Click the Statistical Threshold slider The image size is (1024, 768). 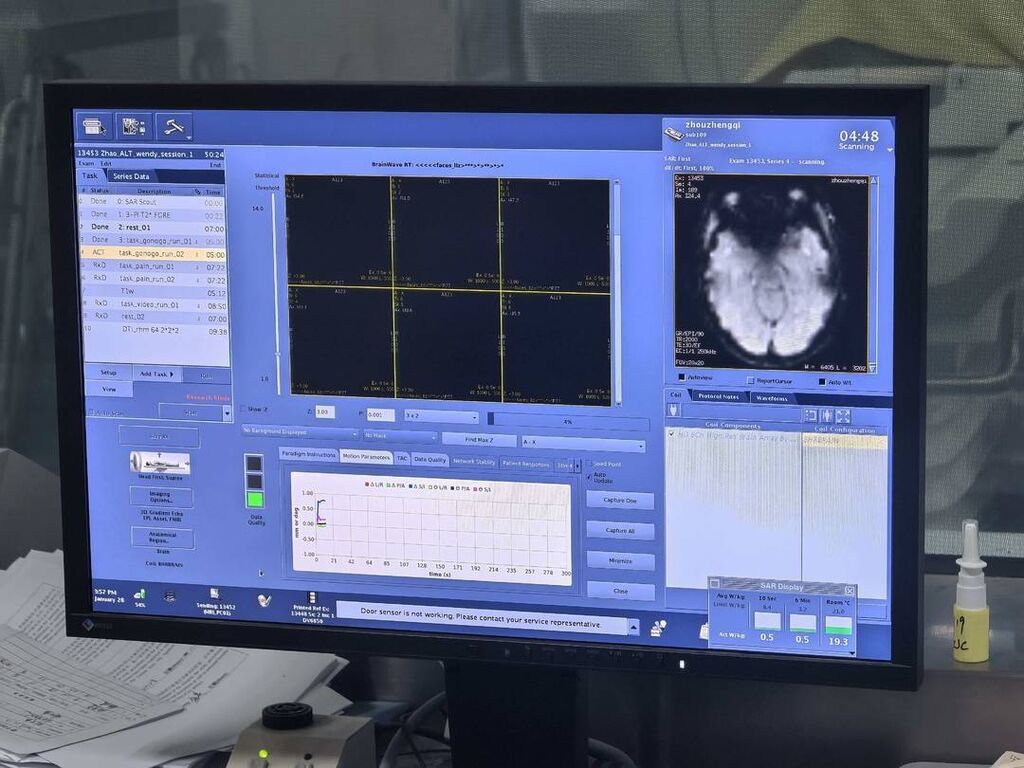pyautogui.click(x=275, y=290)
